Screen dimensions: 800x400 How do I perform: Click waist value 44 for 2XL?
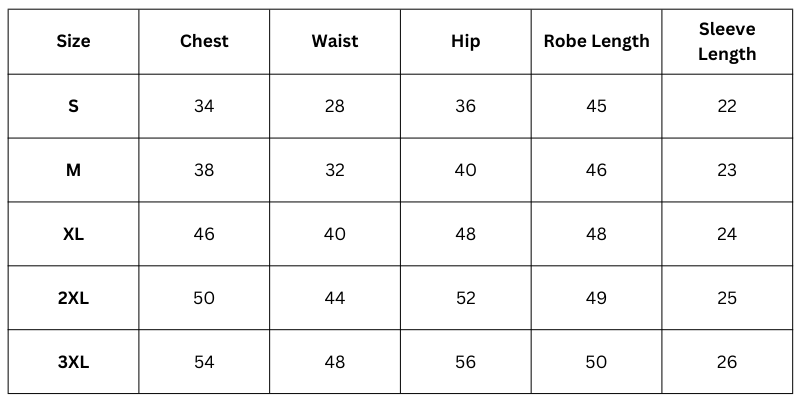coord(335,298)
